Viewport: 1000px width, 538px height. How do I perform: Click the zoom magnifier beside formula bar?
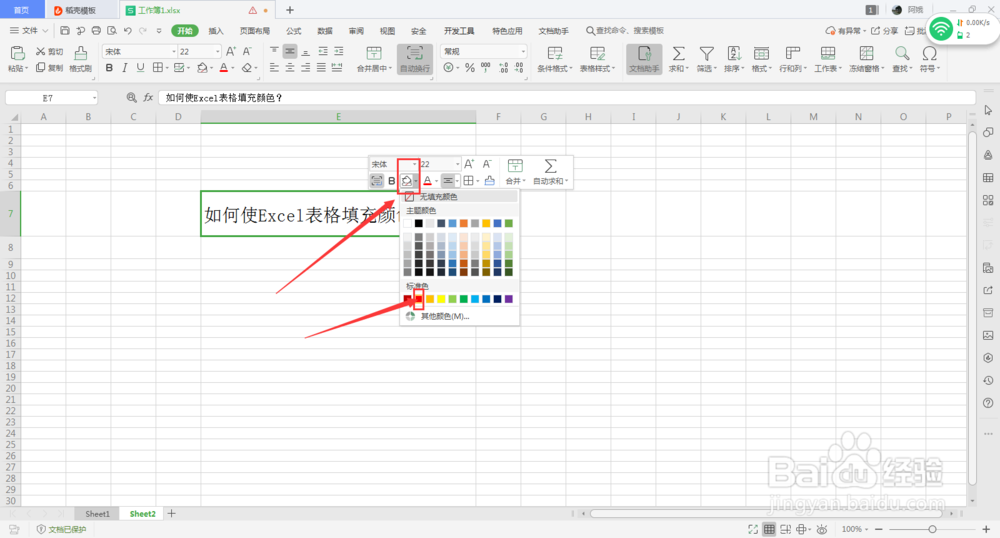coord(131,98)
